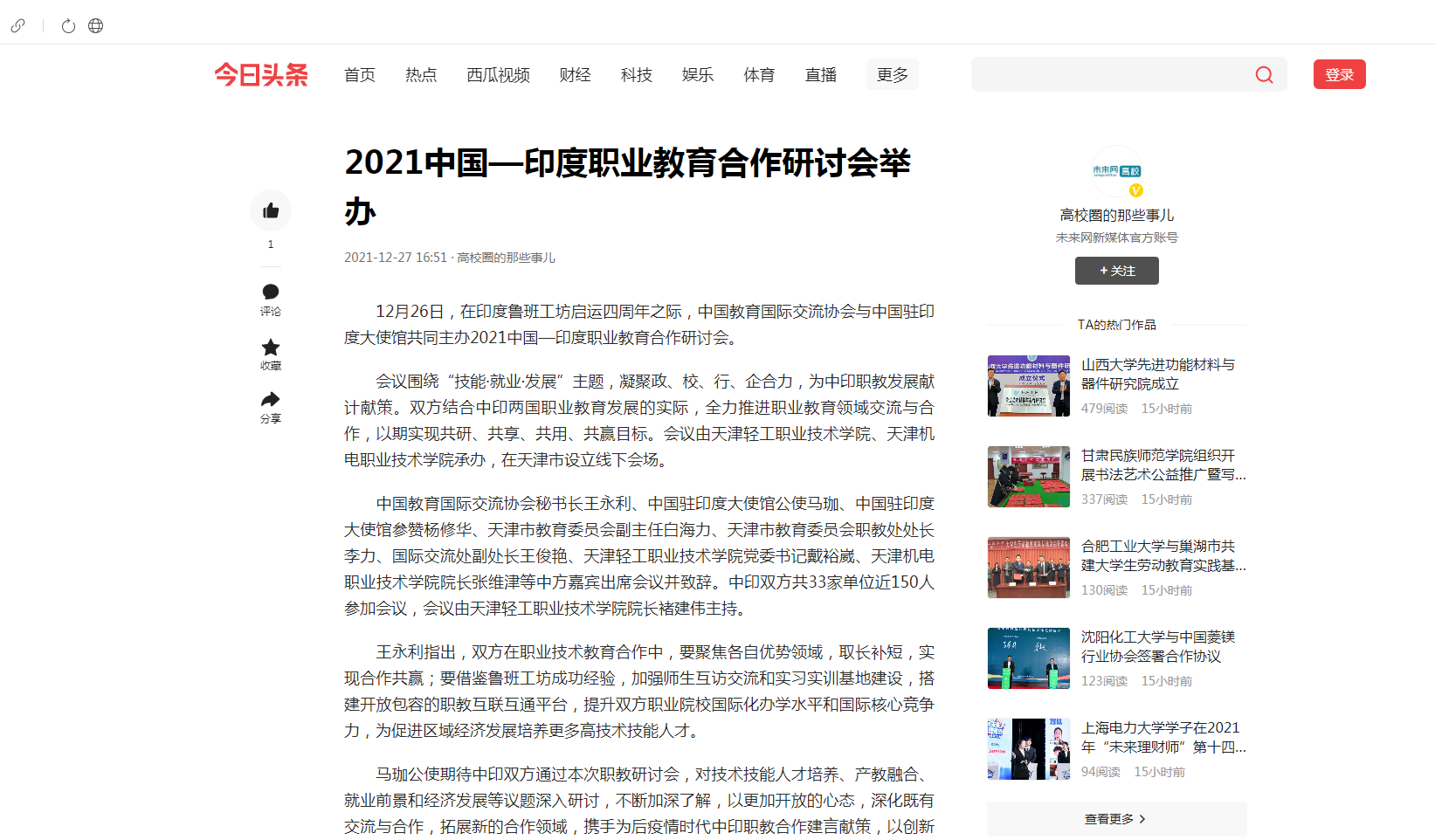
Task: Click the browser reload icon
Action: [x=68, y=26]
